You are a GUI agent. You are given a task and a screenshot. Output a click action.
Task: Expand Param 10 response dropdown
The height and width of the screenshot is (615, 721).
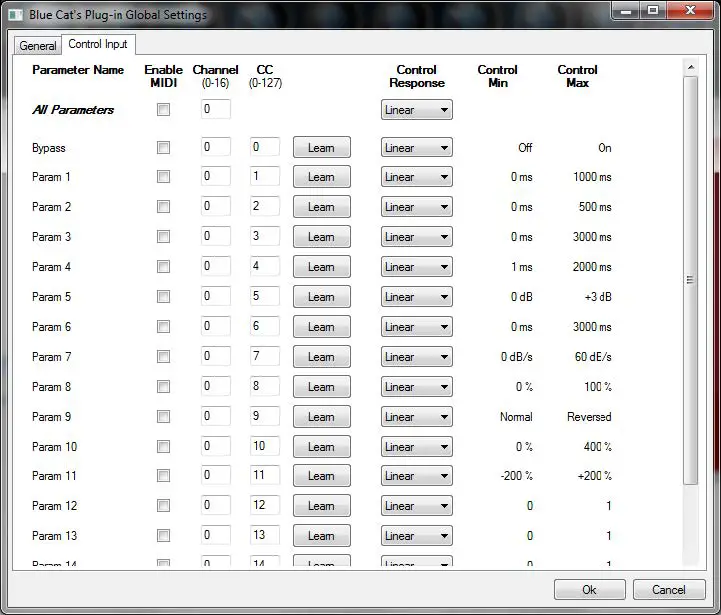[x=417, y=447]
